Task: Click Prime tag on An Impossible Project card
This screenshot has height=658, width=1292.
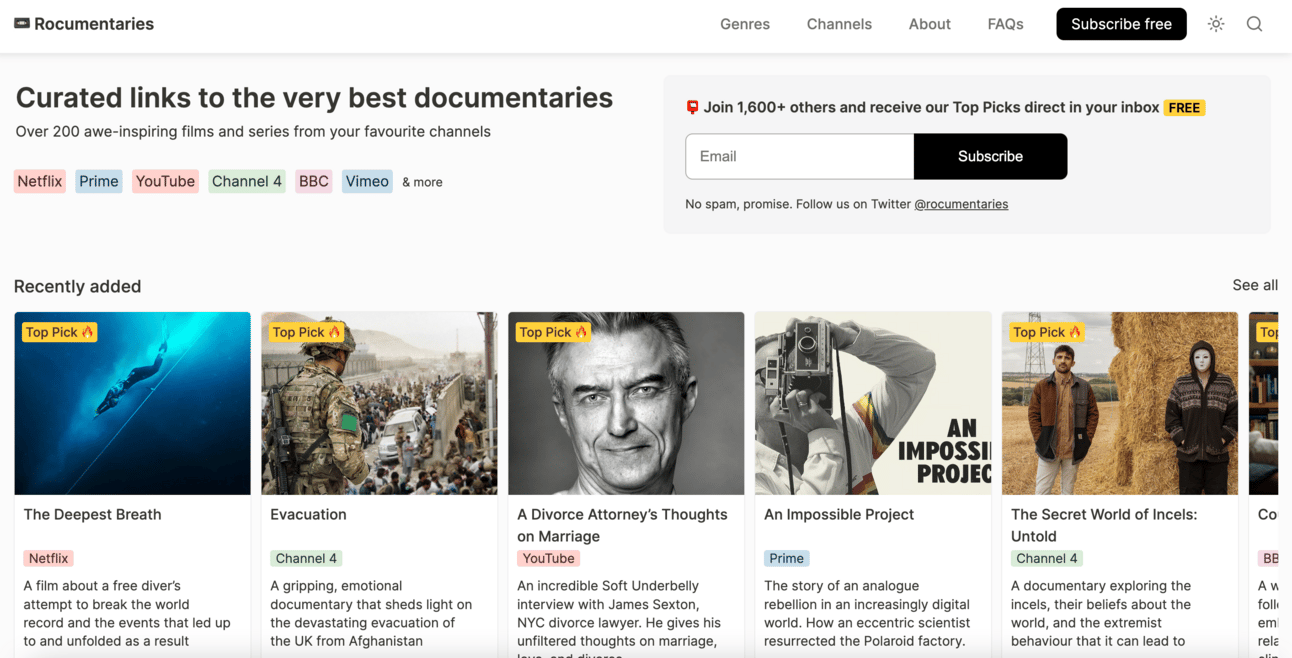Action: [x=786, y=558]
